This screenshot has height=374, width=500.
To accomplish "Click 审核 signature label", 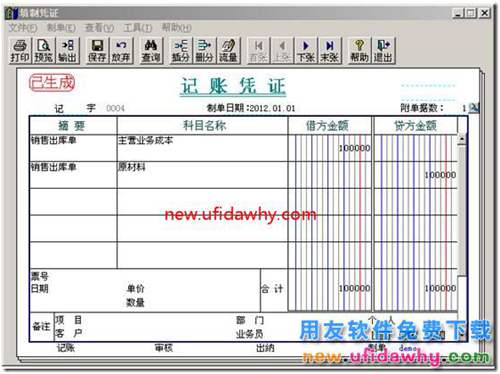I will click(x=164, y=348).
